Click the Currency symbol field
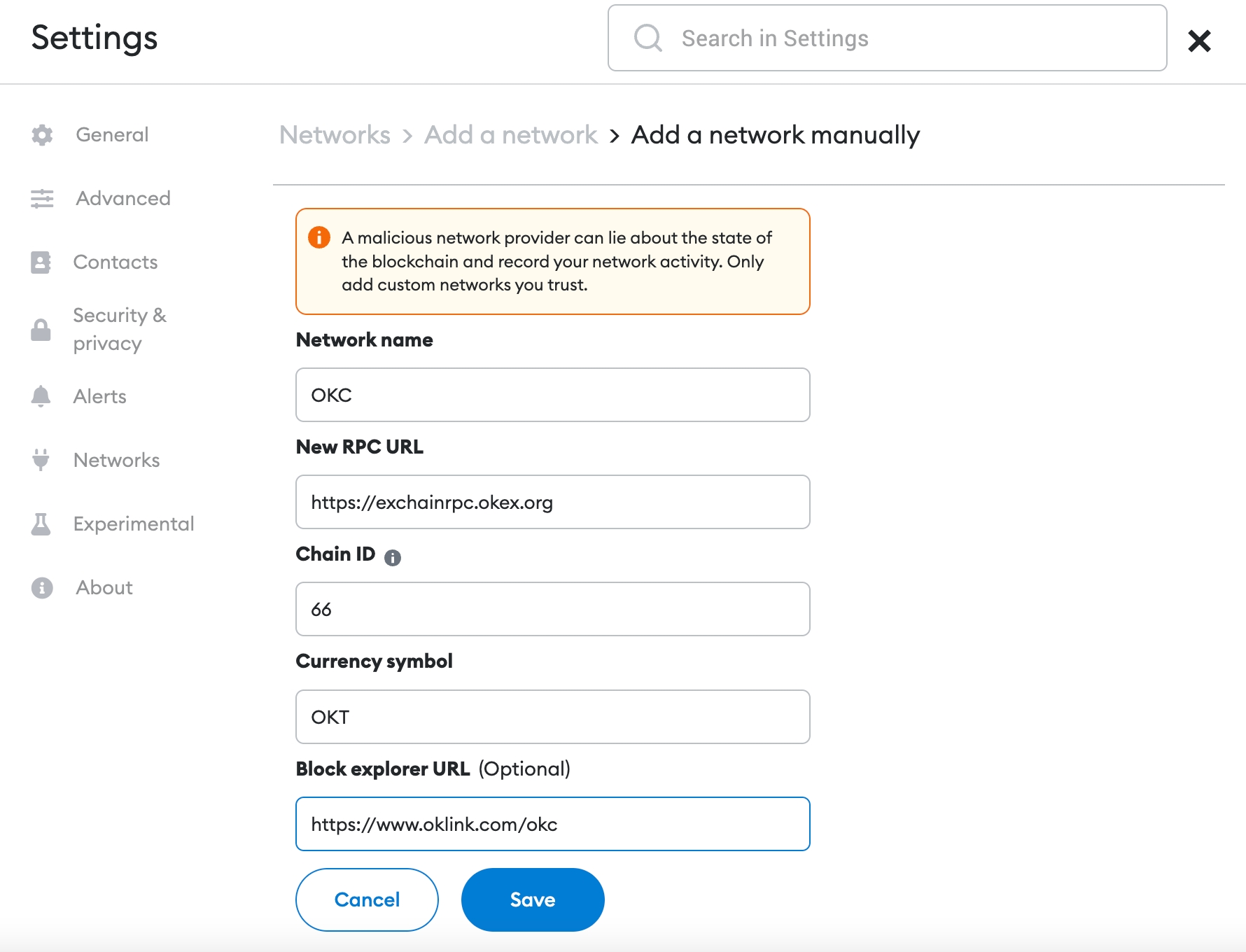 coord(552,717)
